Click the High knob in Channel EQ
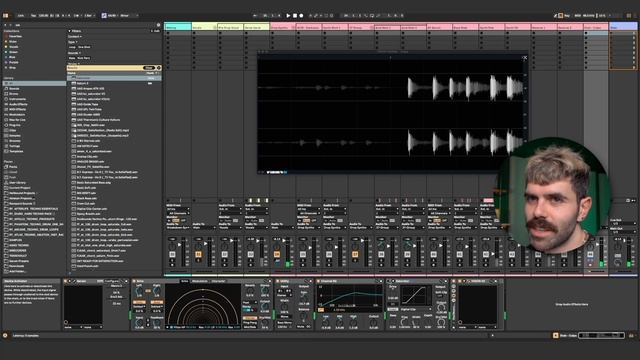640x360 pixels. 353,323
